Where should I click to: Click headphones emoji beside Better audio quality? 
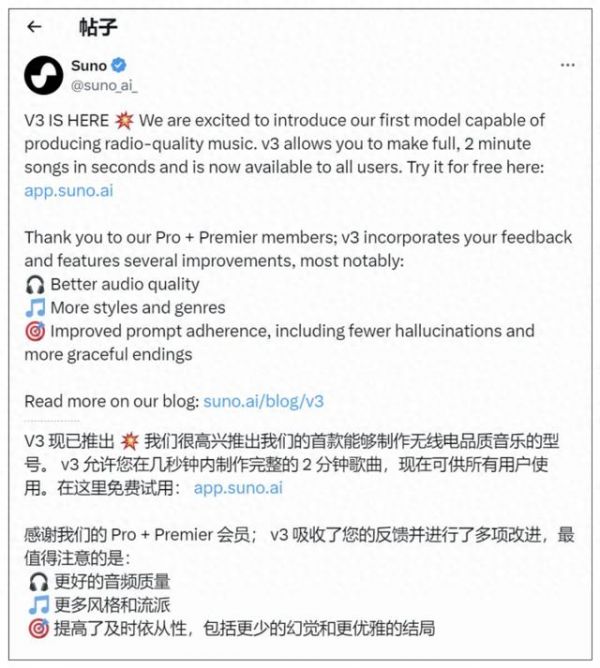pyautogui.click(x=35, y=285)
